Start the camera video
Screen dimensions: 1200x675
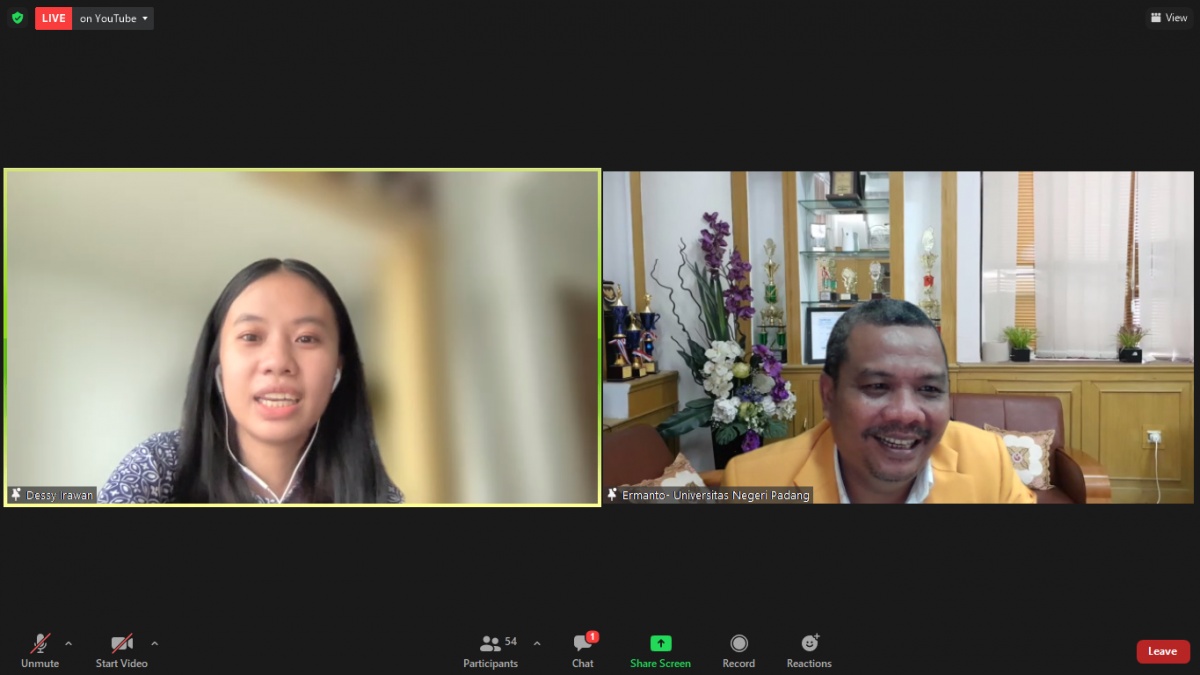pos(121,651)
